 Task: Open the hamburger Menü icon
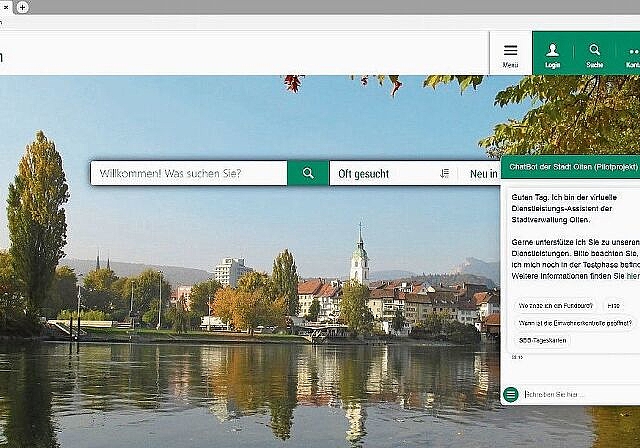click(x=510, y=51)
